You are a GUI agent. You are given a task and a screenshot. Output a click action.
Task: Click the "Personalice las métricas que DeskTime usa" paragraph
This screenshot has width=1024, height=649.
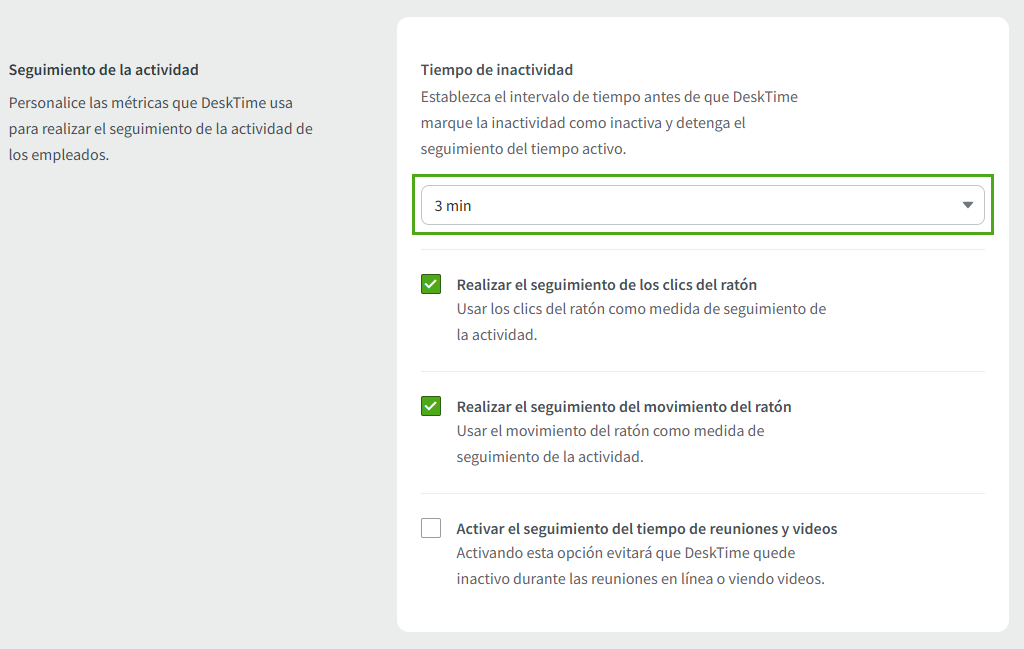click(x=160, y=128)
